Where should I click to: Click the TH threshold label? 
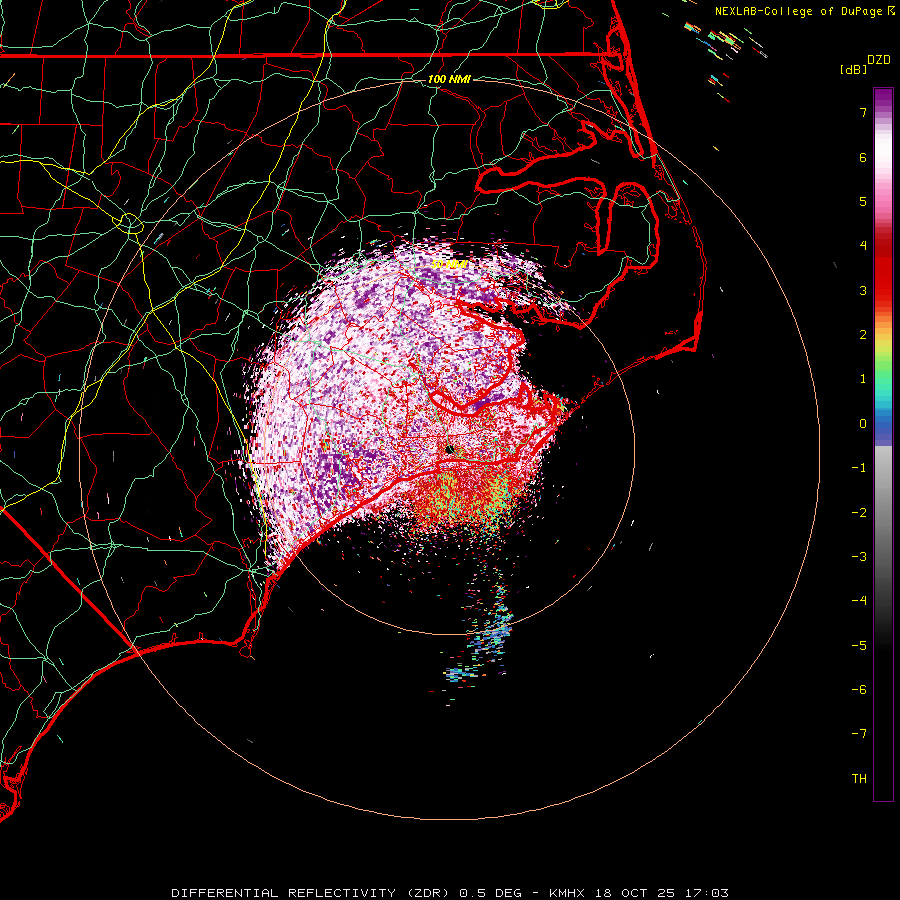(x=859, y=779)
